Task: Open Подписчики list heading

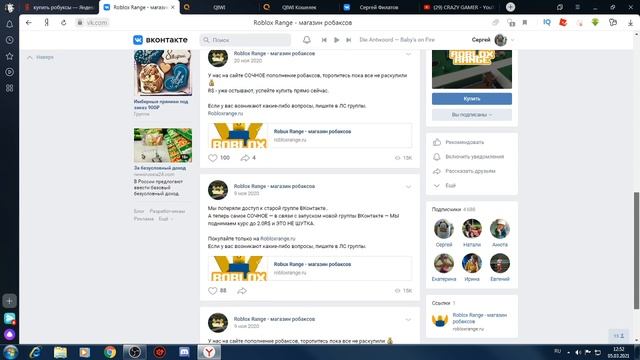Action: 446,209
